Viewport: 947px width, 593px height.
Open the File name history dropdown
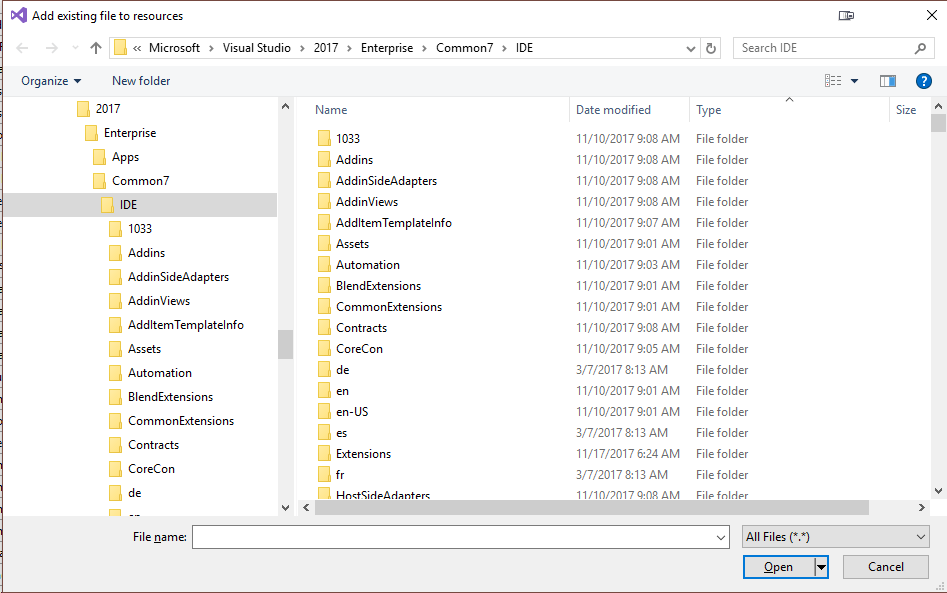721,537
